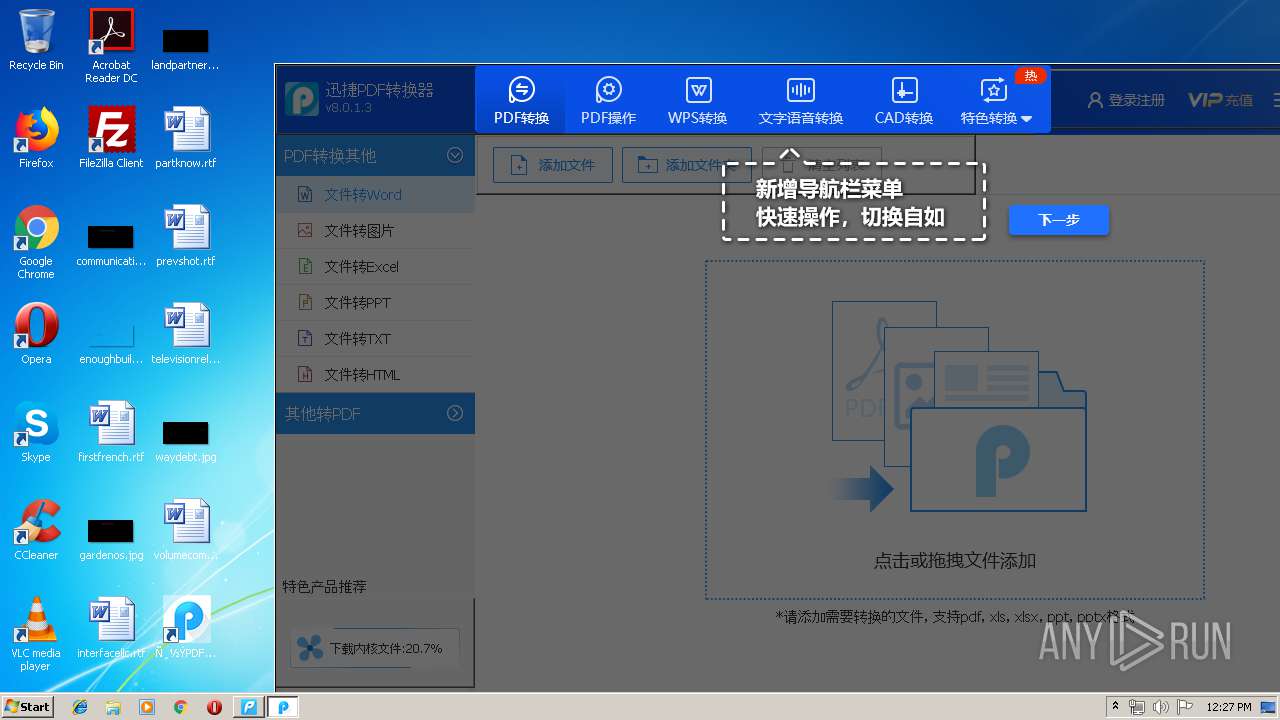Click the volume icon in system tray
Screen dimensions: 1280x720
point(1160,707)
